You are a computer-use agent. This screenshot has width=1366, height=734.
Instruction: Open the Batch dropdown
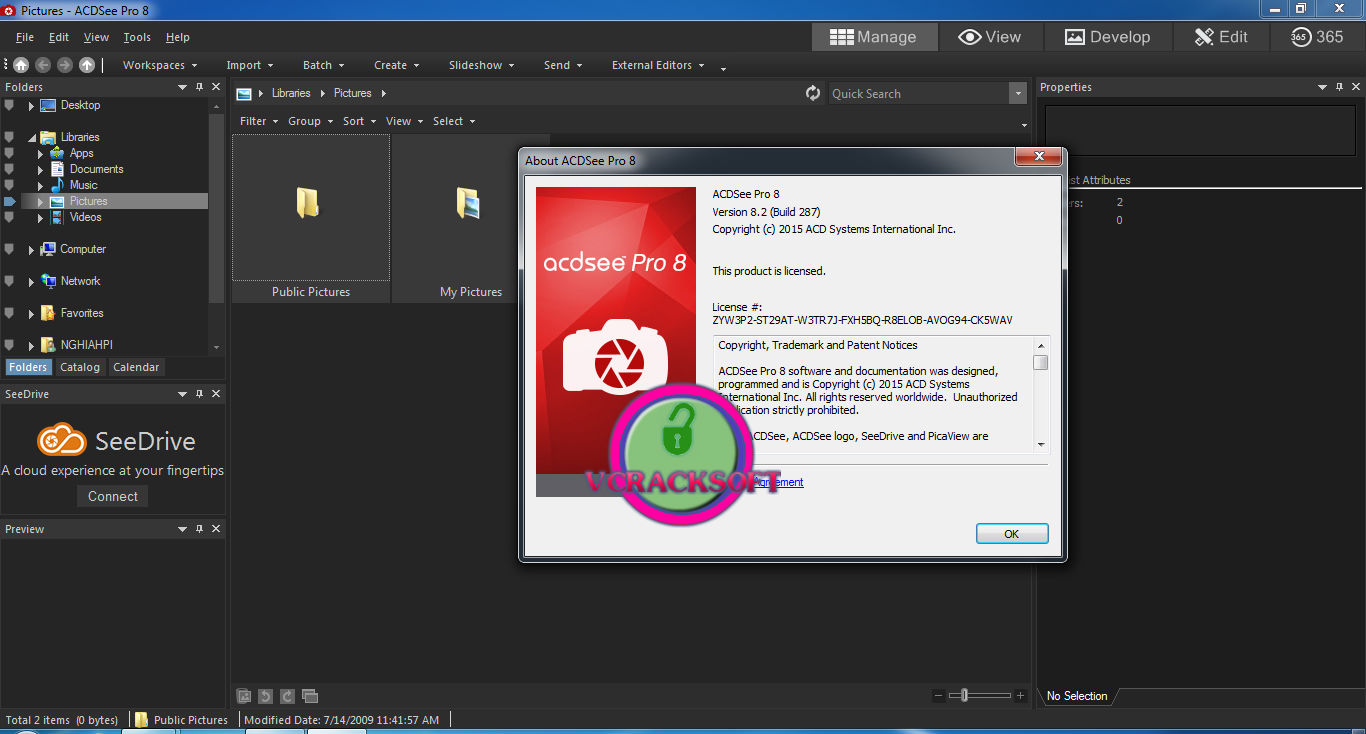(323, 65)
